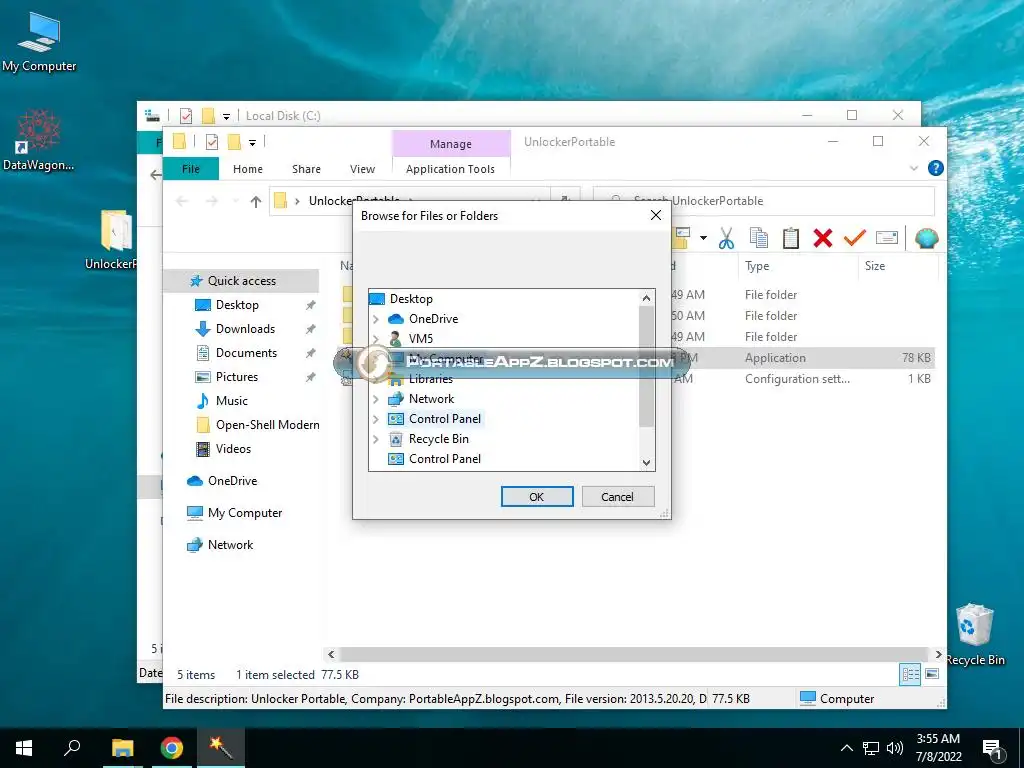Switch to large icons view in status bar
The image size is (1024, 768).
[x=932, y=674]
